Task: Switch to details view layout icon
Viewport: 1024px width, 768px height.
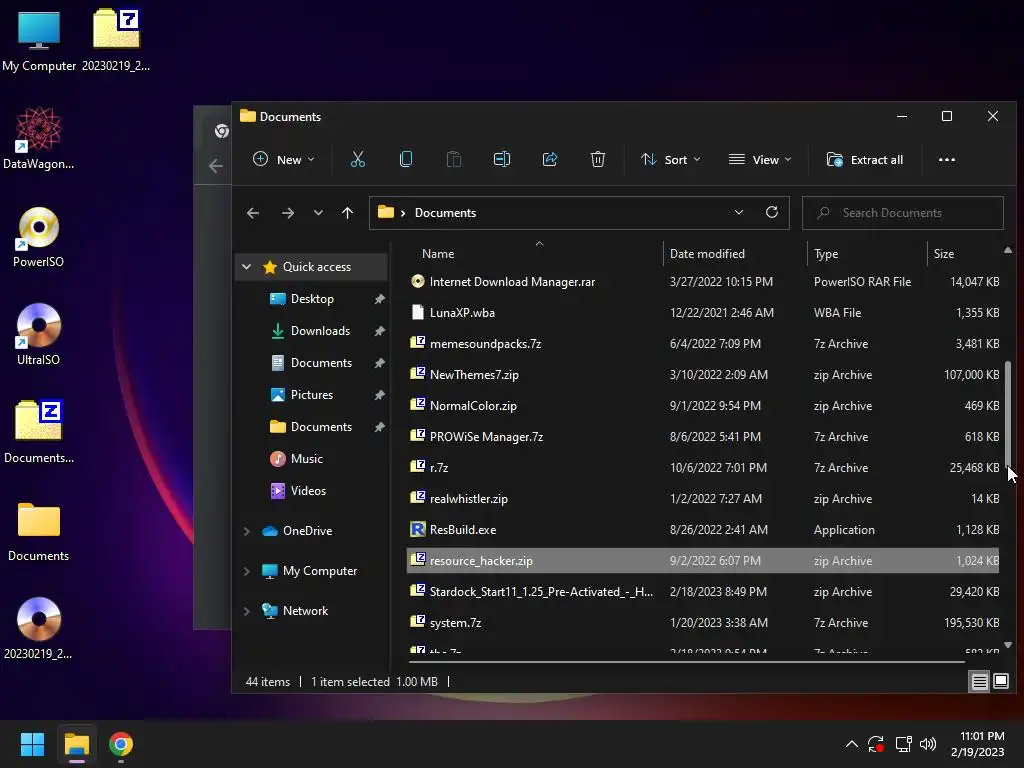Action: tap(980, 682)
